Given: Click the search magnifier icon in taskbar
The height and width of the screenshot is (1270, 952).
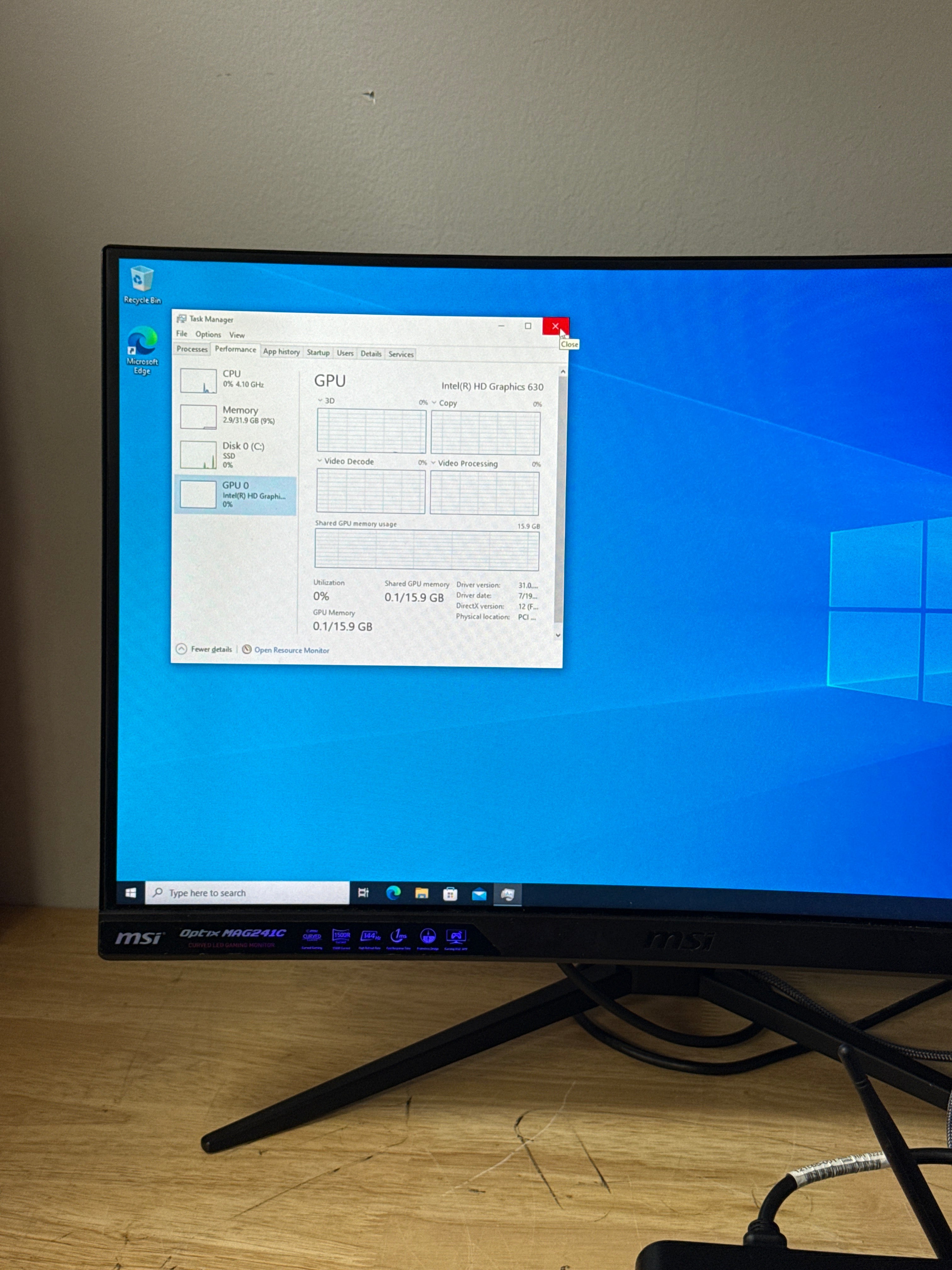Looking at the screenshot, I should coord(157,892).
